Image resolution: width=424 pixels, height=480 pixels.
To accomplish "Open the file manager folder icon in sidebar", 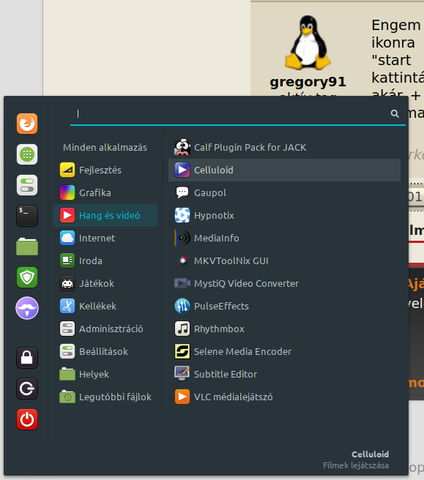I will [27, 247].
